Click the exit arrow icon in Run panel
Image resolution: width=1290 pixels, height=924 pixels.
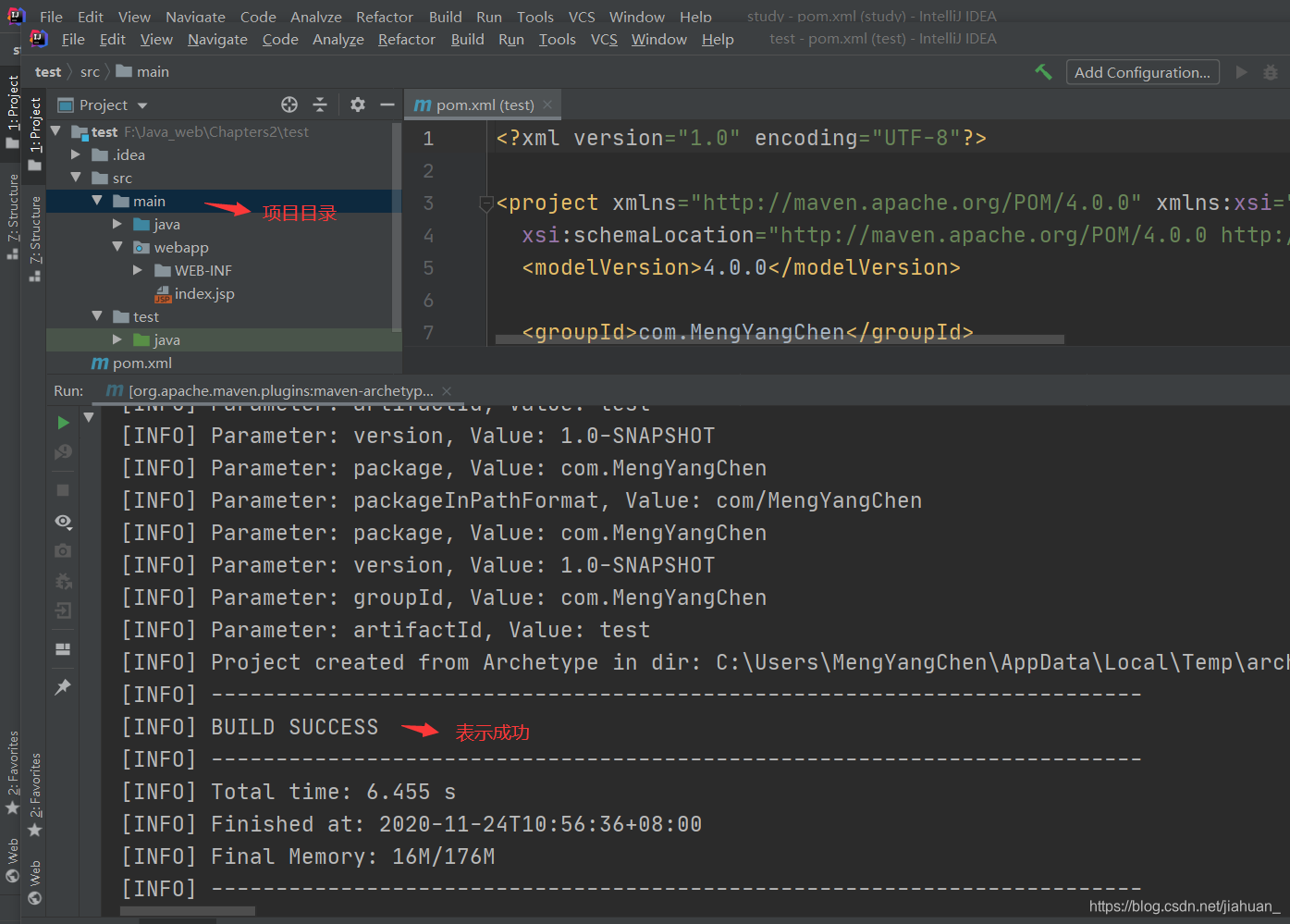pyautogui.click(x=63, y=610)
